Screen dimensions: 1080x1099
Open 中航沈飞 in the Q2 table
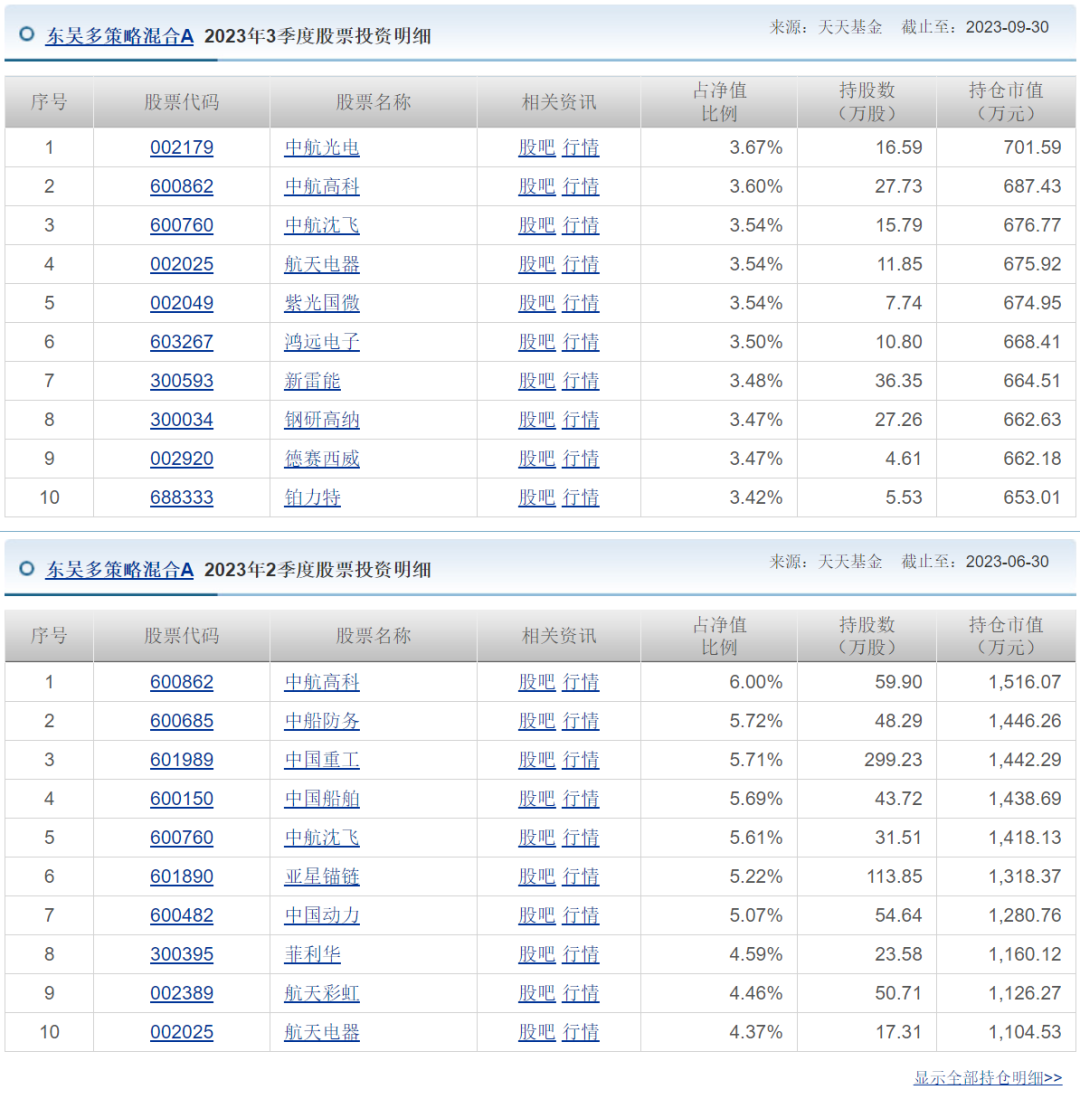tap(322, 838)
